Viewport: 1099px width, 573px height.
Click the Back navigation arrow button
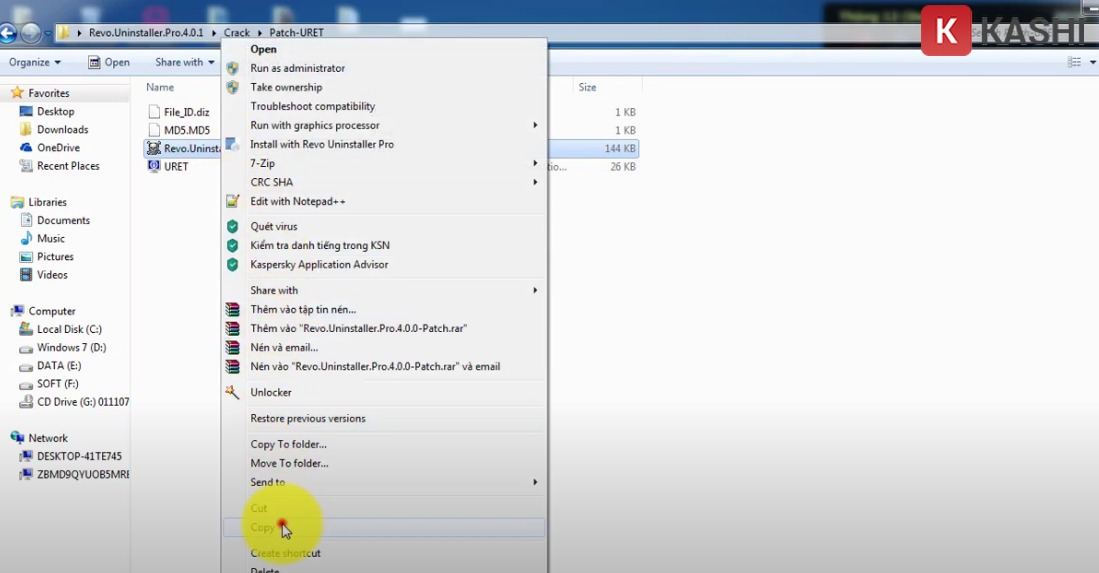[x=8, y=33]
